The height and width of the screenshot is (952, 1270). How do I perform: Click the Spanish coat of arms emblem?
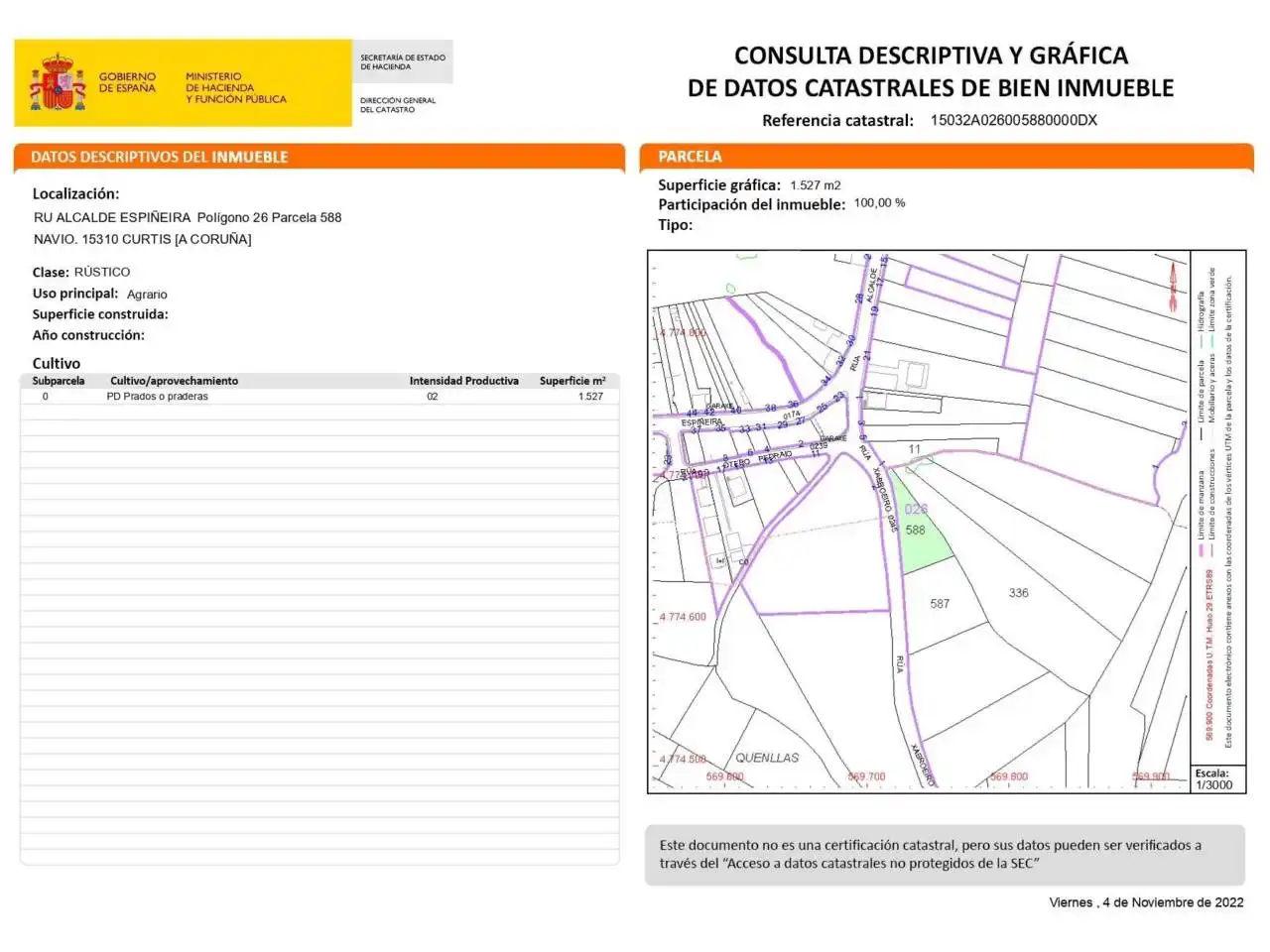point(58,83)
